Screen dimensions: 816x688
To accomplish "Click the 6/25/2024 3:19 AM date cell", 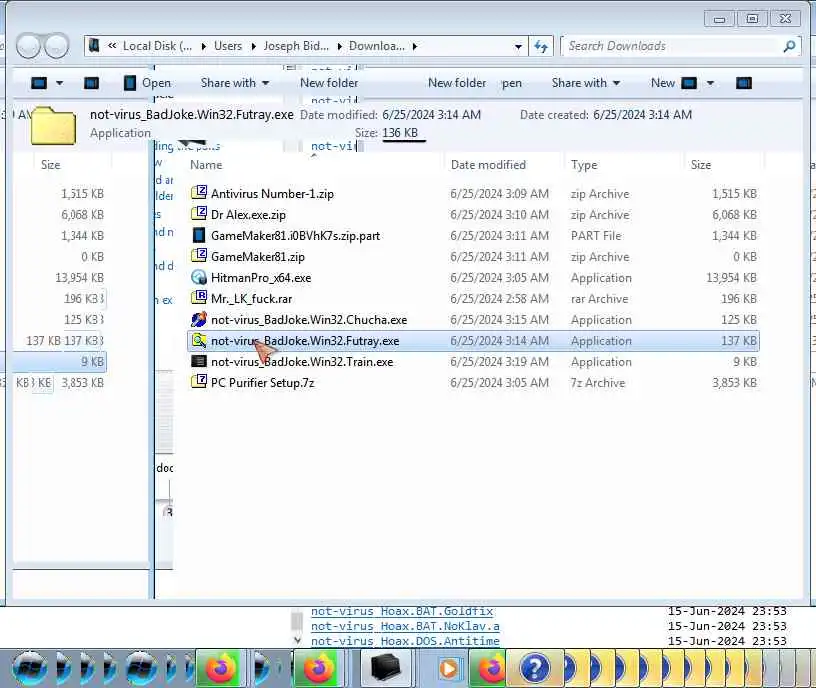I will pos(499,362).
